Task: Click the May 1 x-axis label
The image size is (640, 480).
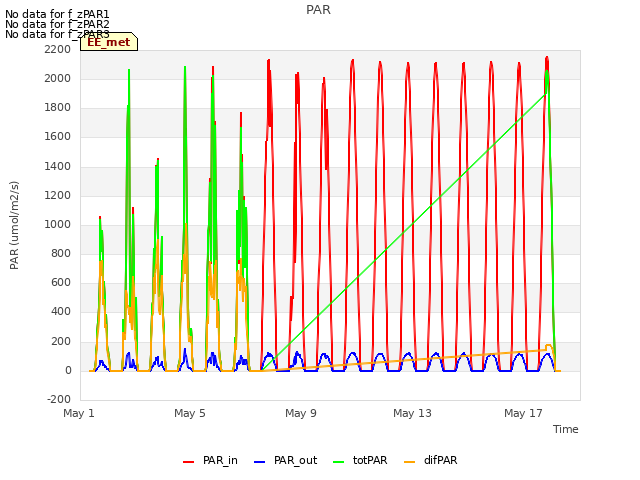Action: [79, 413]
